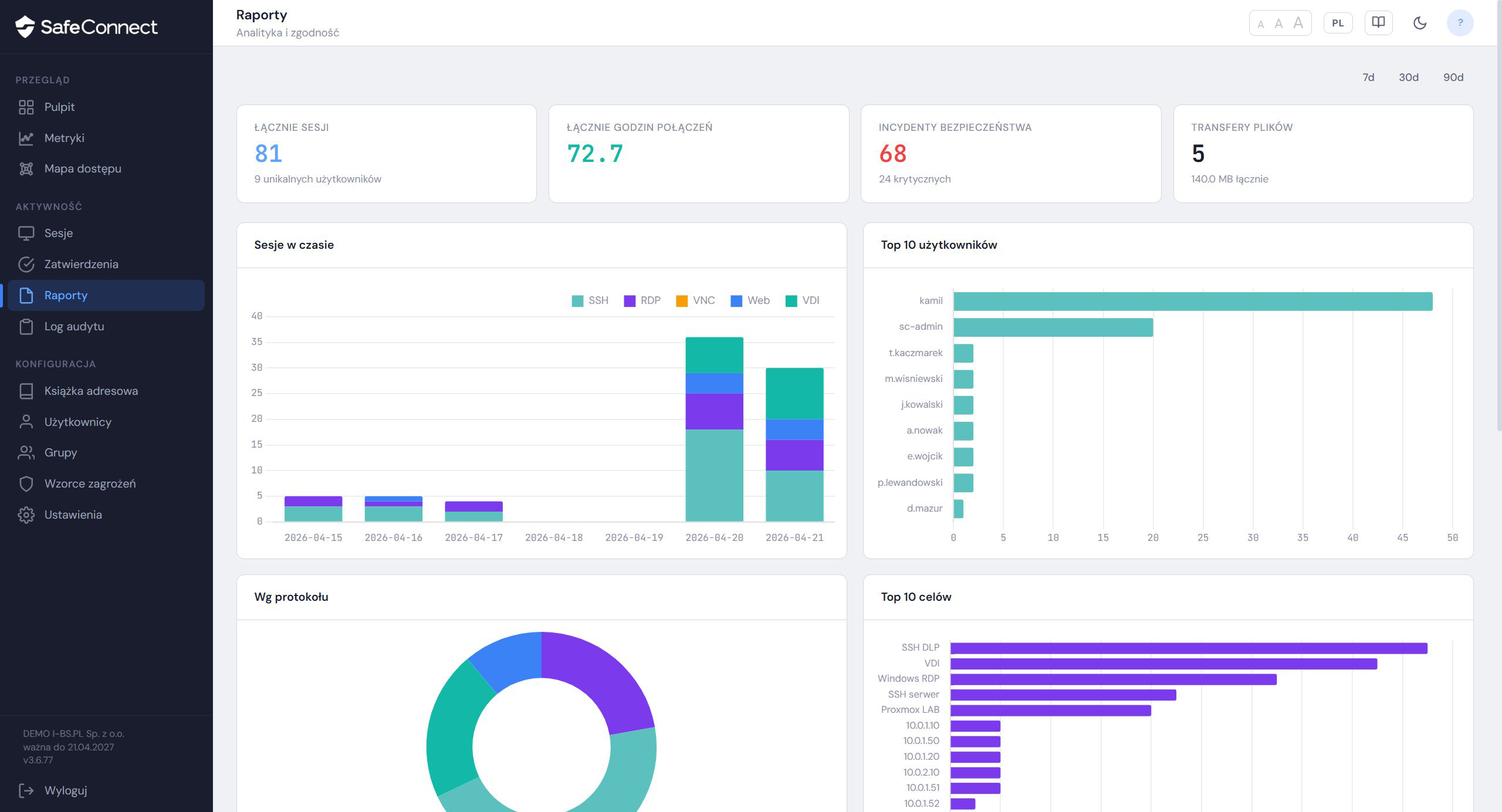Screen dimensions: 1502x812
Task: Click the Ustawienia gear icon
Action: point(26,515)
